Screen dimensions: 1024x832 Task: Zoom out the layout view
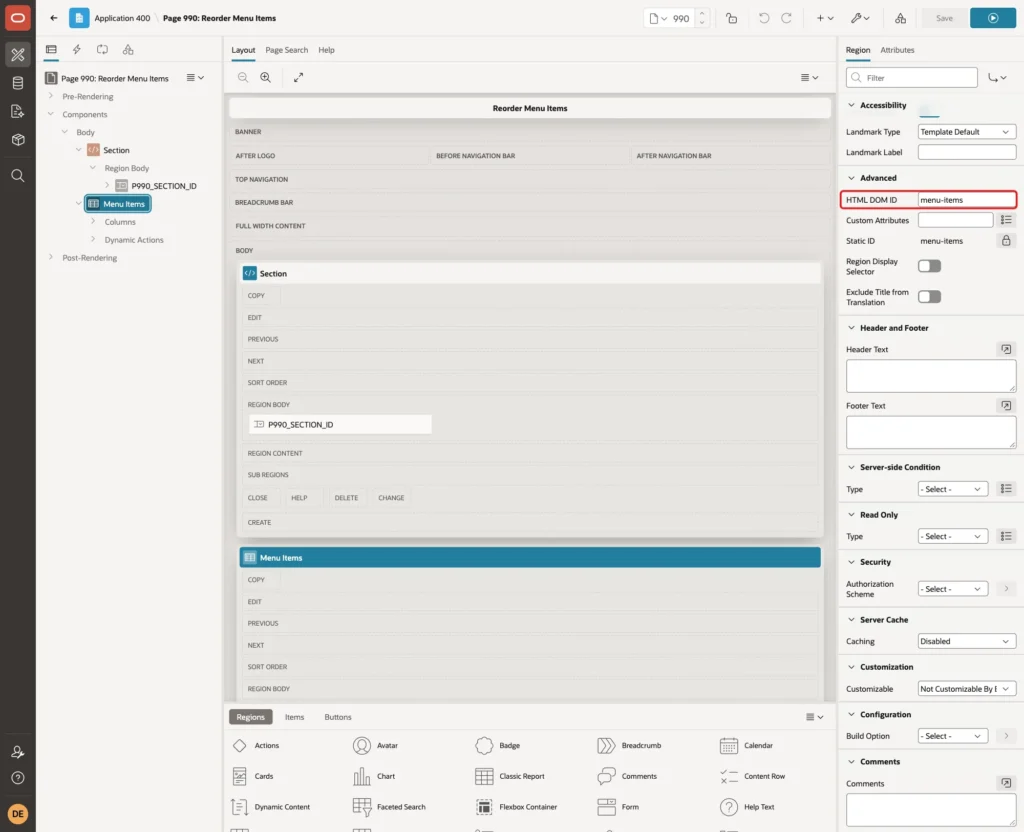coord(243,77)
